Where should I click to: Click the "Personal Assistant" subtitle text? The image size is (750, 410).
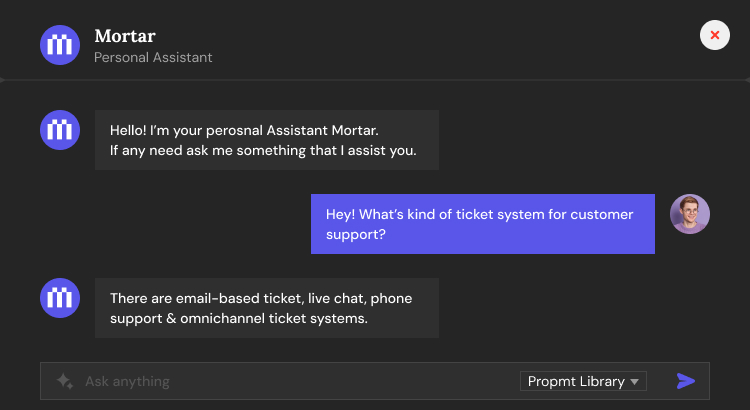point(153,58)
